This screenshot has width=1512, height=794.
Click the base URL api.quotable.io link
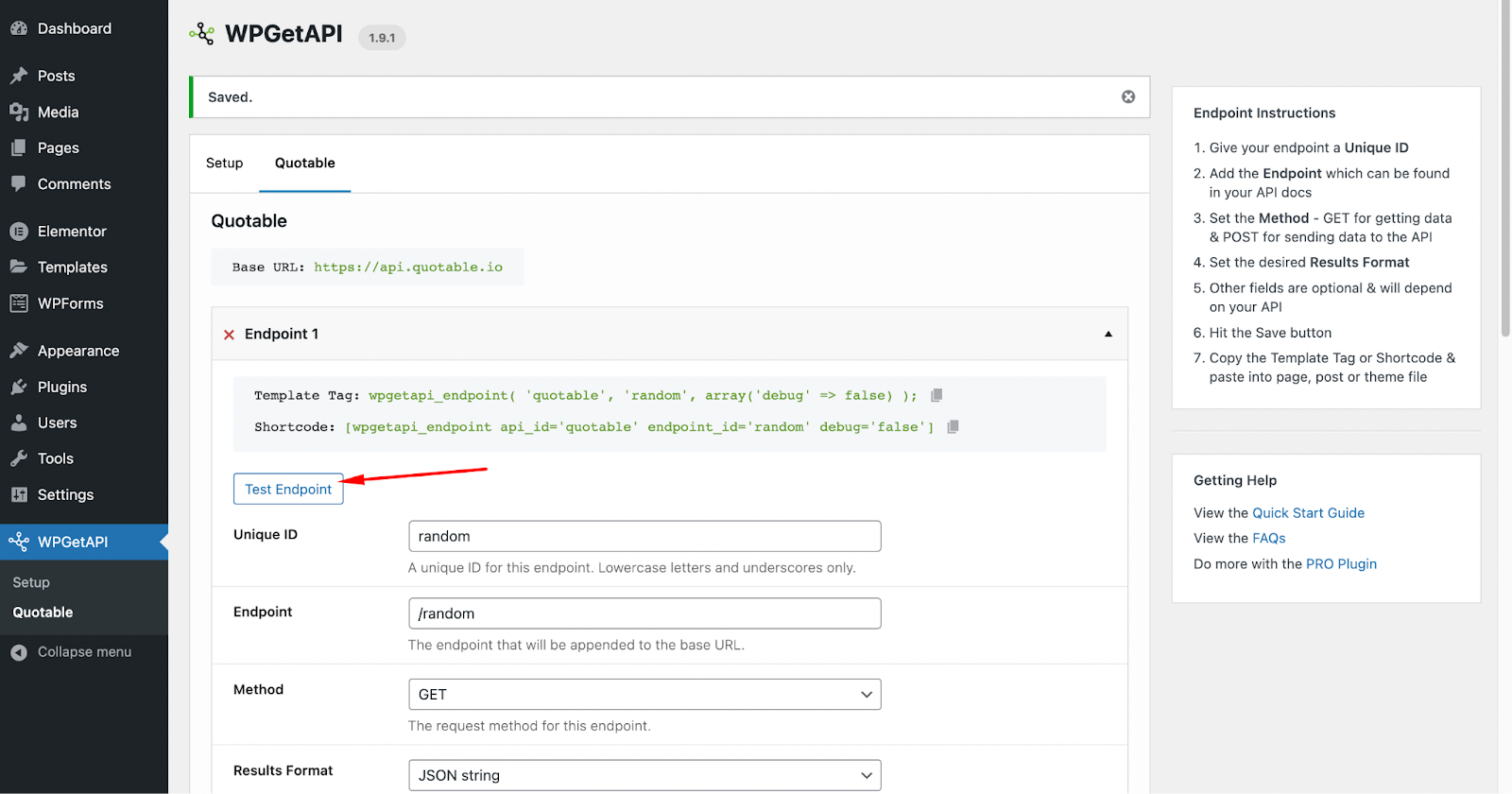(408, 268)
